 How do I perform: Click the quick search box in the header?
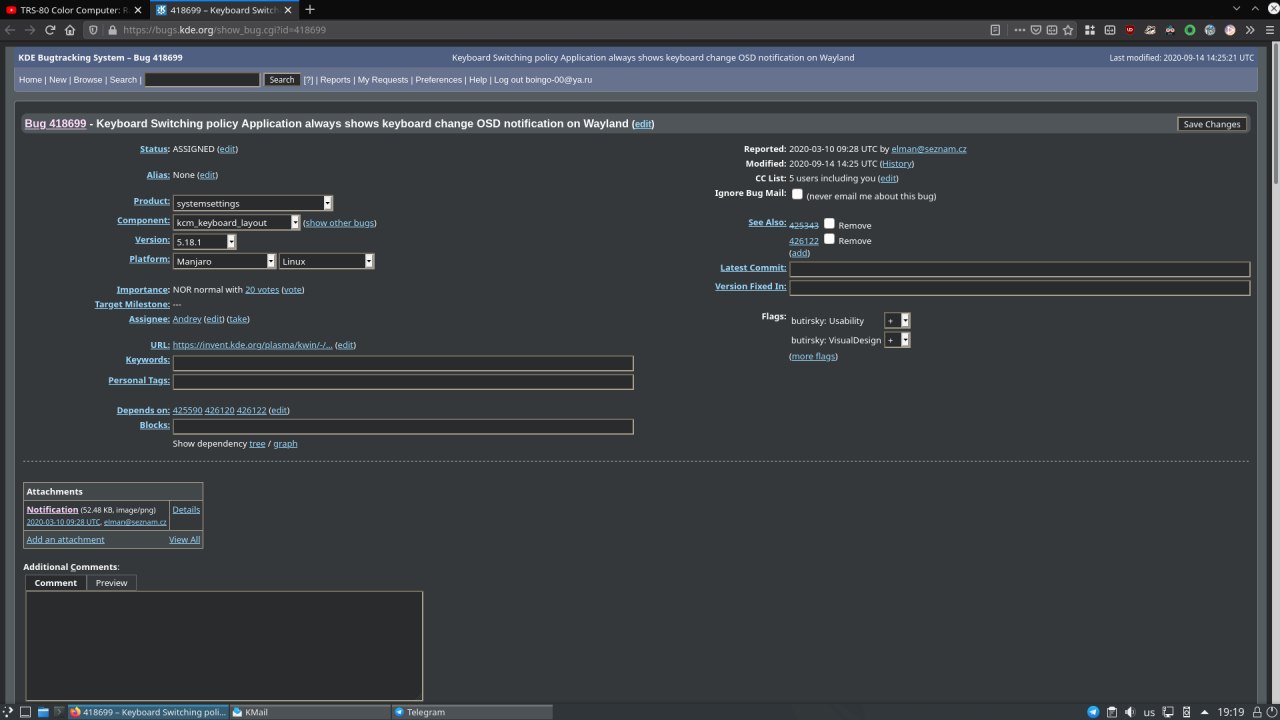pos(202,80)
